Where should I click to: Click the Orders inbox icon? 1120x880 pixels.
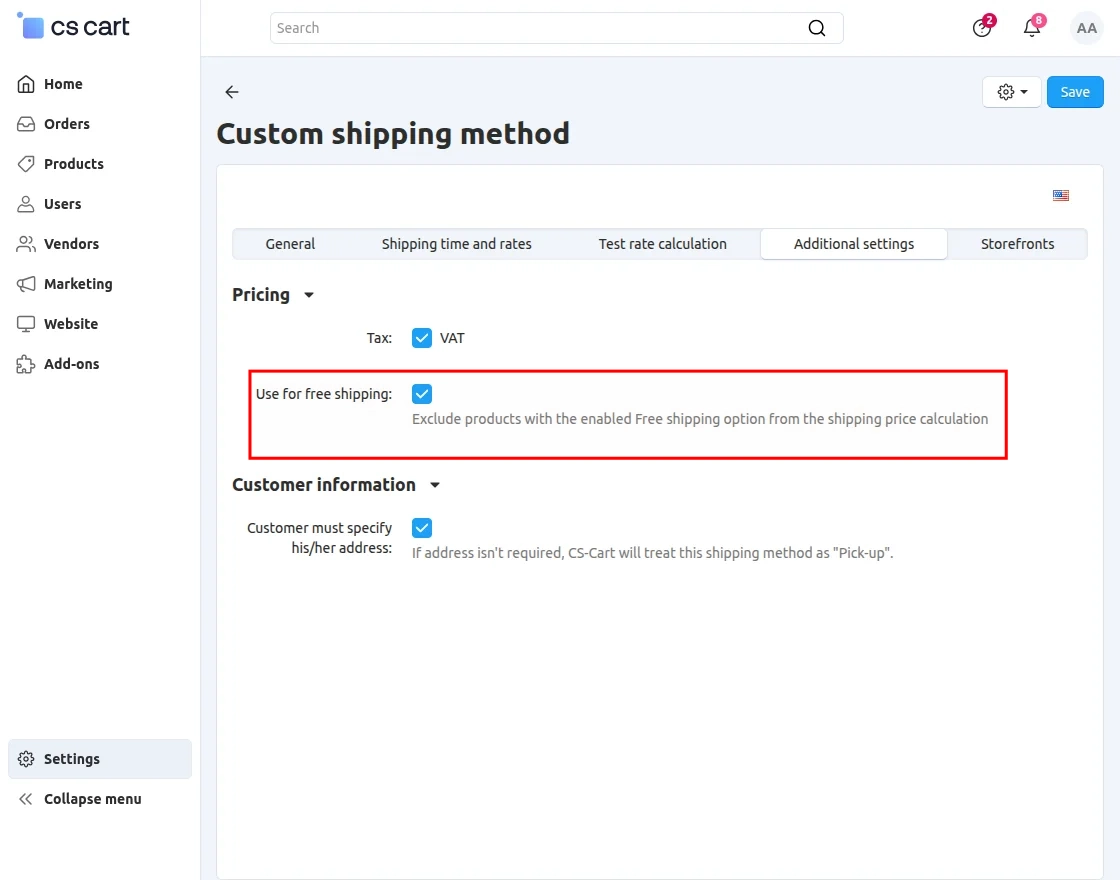point(26,124)
